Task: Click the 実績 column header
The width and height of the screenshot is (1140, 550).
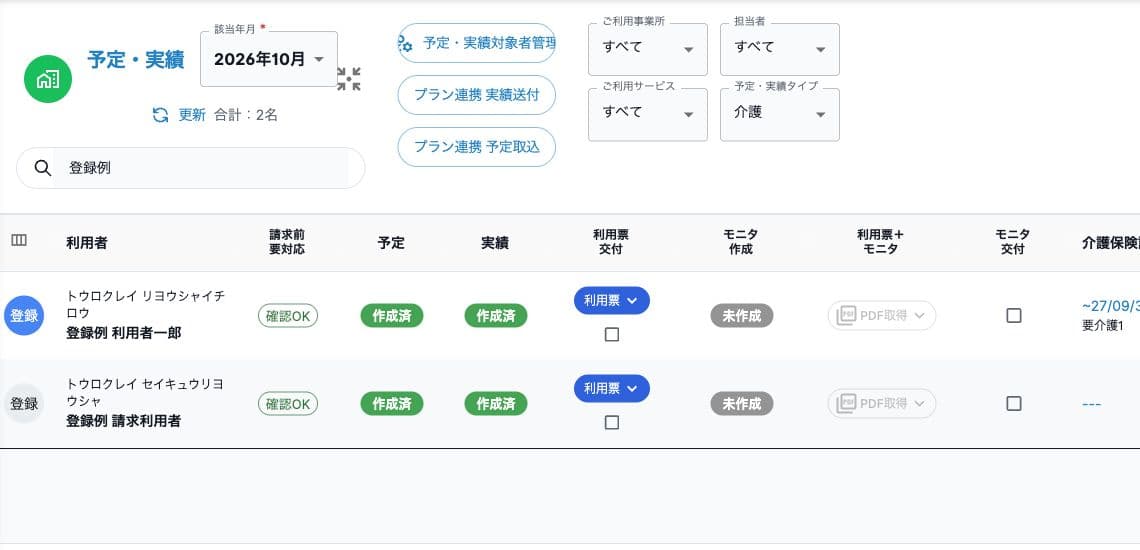Action: (x=495, y=243)
